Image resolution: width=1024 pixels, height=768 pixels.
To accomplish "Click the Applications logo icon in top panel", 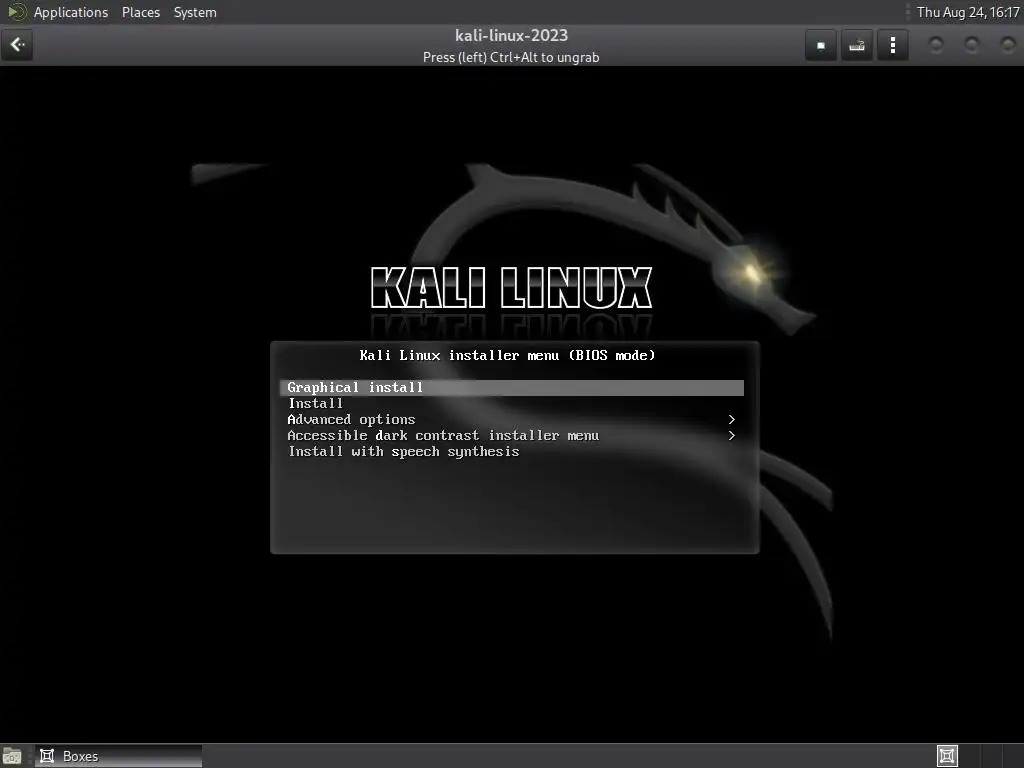I will (16, 12).
